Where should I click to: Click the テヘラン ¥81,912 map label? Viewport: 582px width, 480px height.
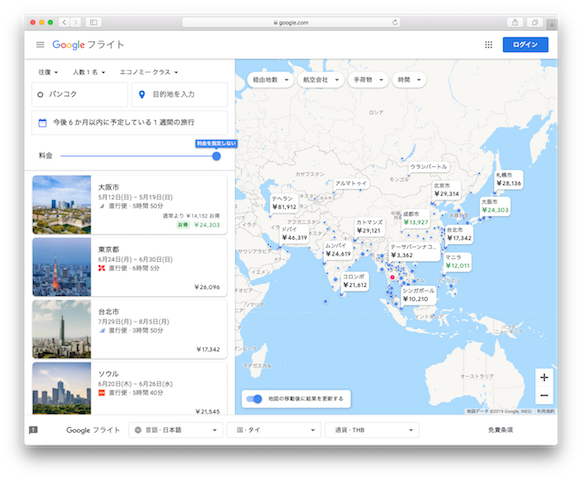pos(284,203)
